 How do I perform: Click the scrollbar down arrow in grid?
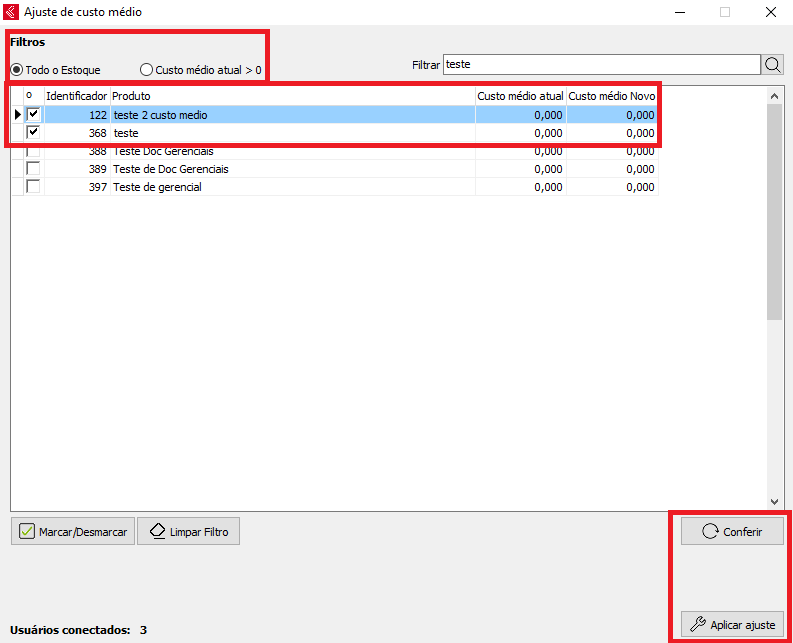point(775,501)
